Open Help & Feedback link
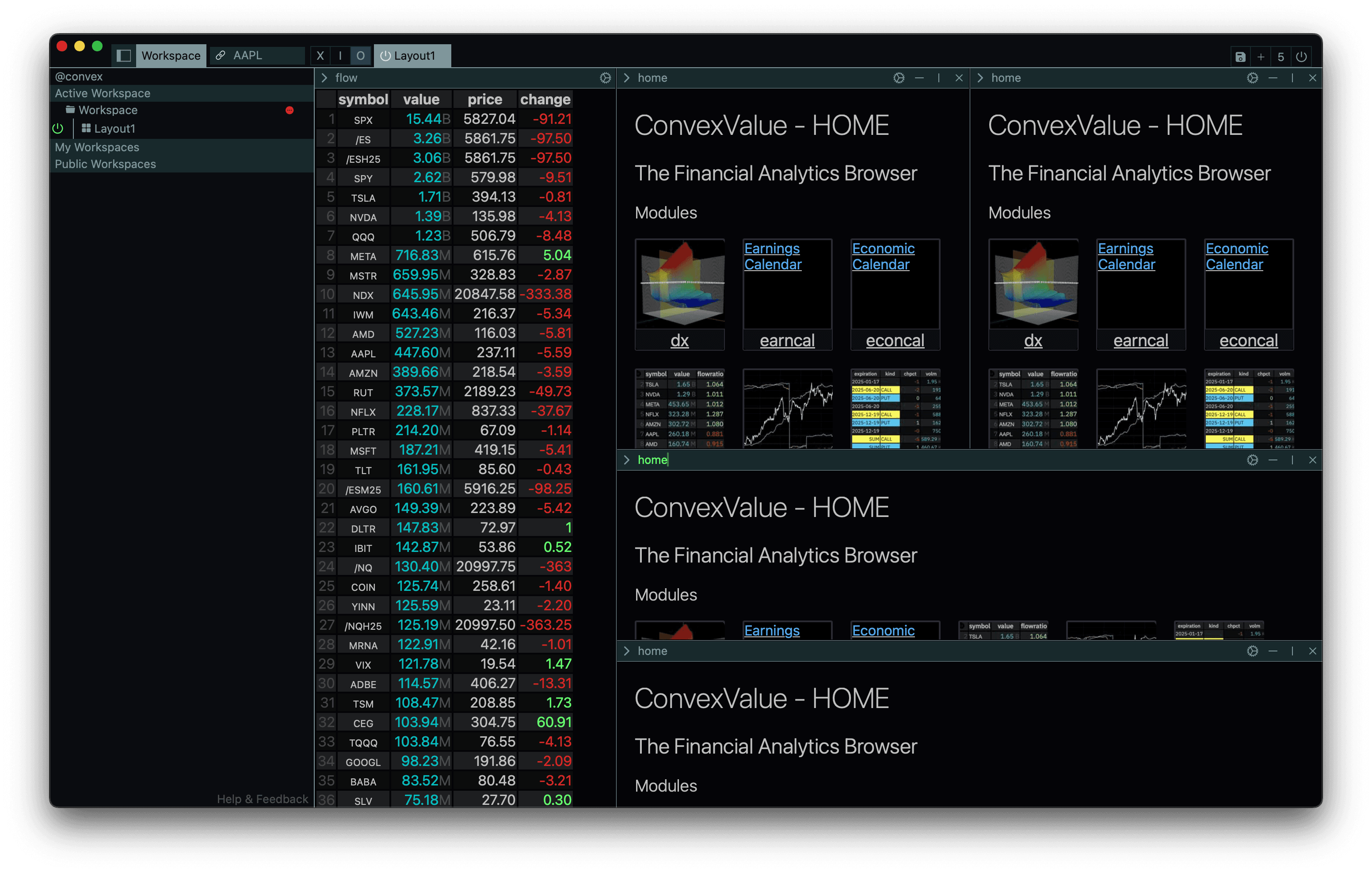The height and width of the screenshot is (873, 1372). point(262,799)
